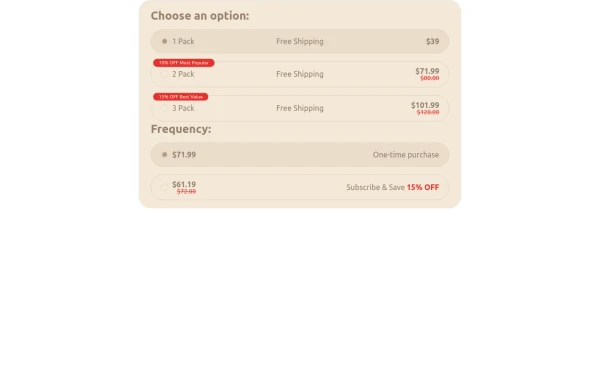Click the 'One-time purchase' label
Screen dimensions: 600x384
tap(406, 155)
